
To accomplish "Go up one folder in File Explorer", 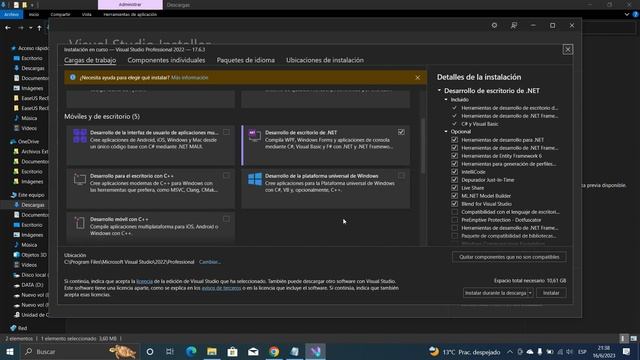I will click(x=39, y=28).
